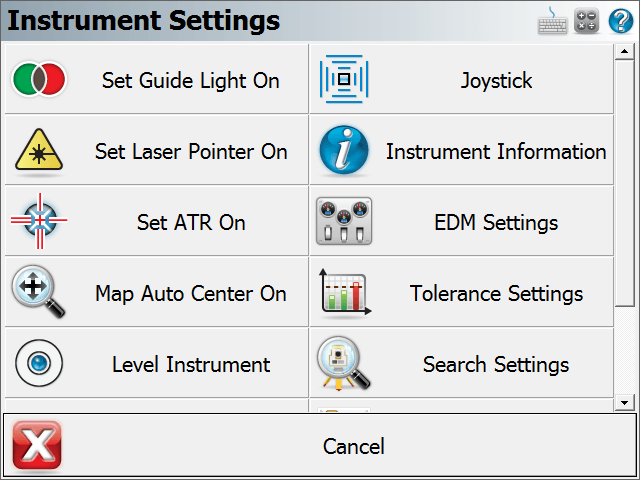
Task: Open the help question mark
Action: click(x=621, y=20)
